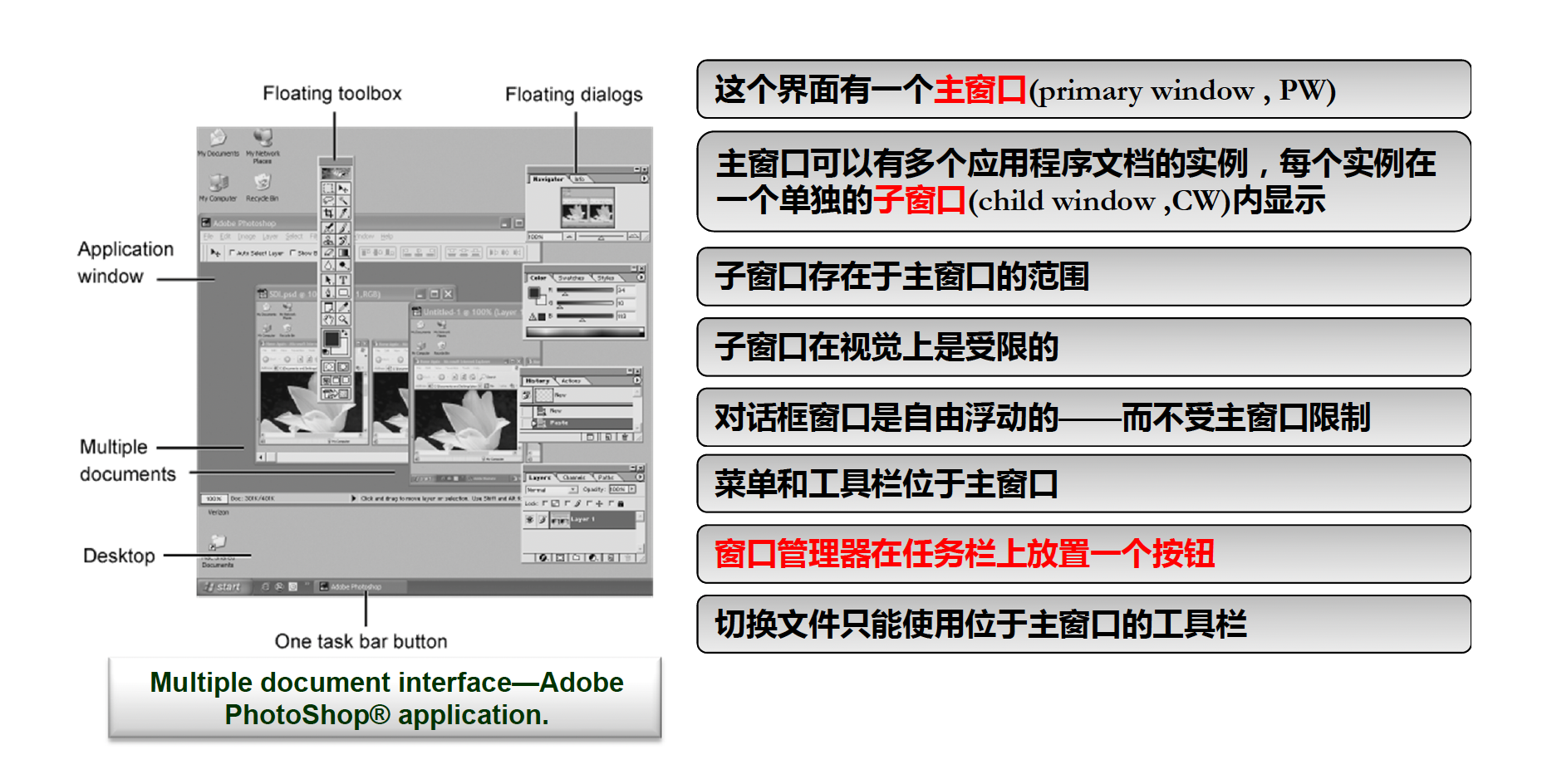This screenshot has height=784, width=1547.
Task: Select the Magic Wand tool
Action: click(343, 201)
